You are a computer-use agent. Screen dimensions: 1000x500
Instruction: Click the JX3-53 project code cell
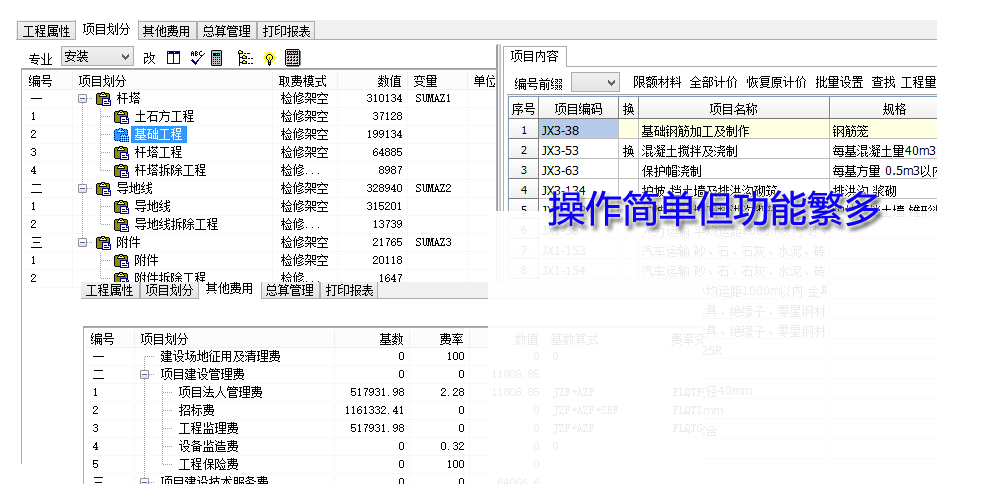point(578,151)
